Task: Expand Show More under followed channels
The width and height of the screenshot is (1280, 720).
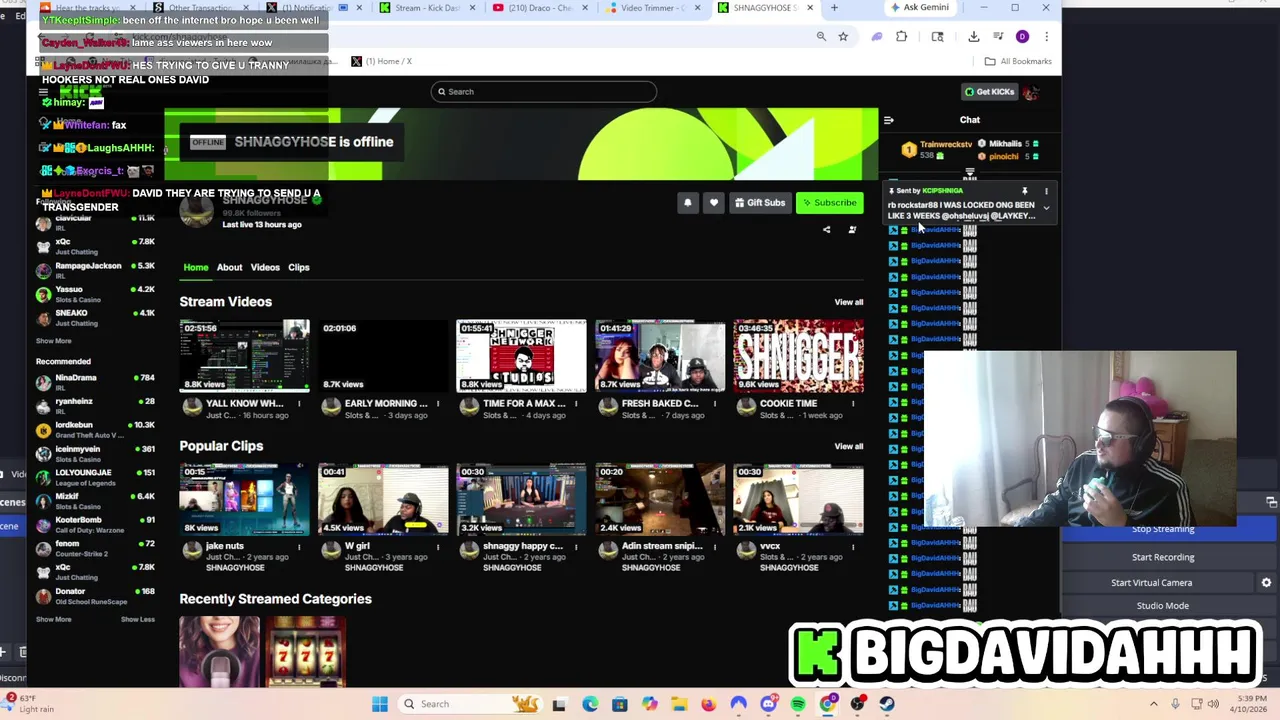Action: pyautogui.click(x=54, y=341)
